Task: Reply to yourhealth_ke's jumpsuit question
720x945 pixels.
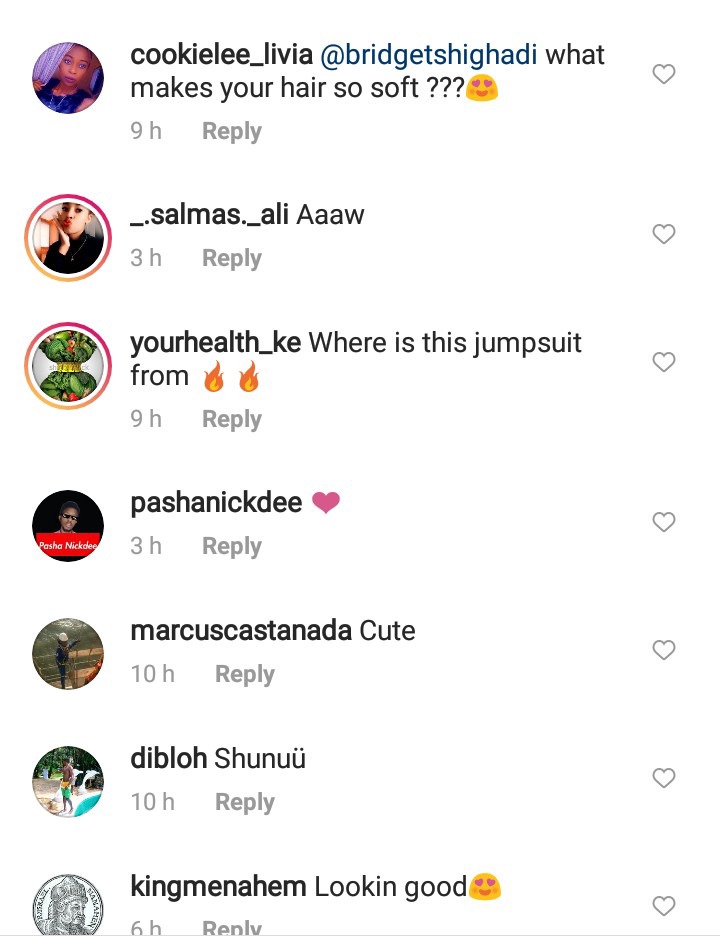Action: click(x=232, y=419)
